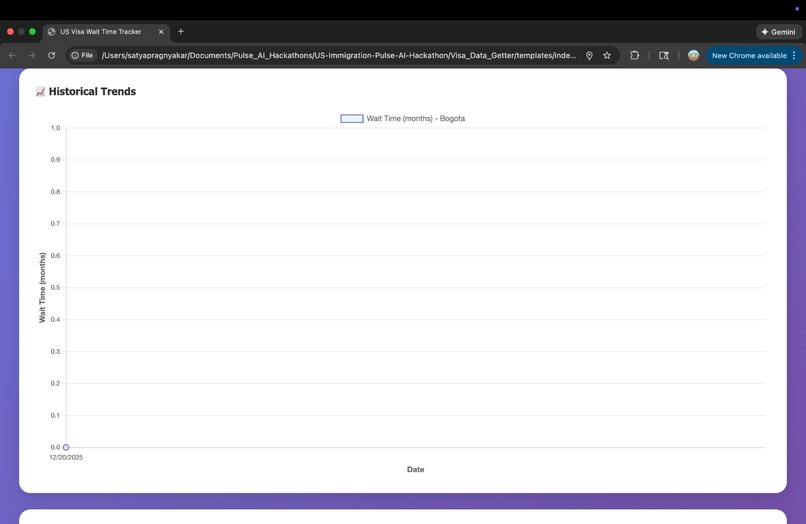Screen dimensions: 806x524
Task: Click the Wait Time (months) y-axis title
Action: click(x=42, y=287)
